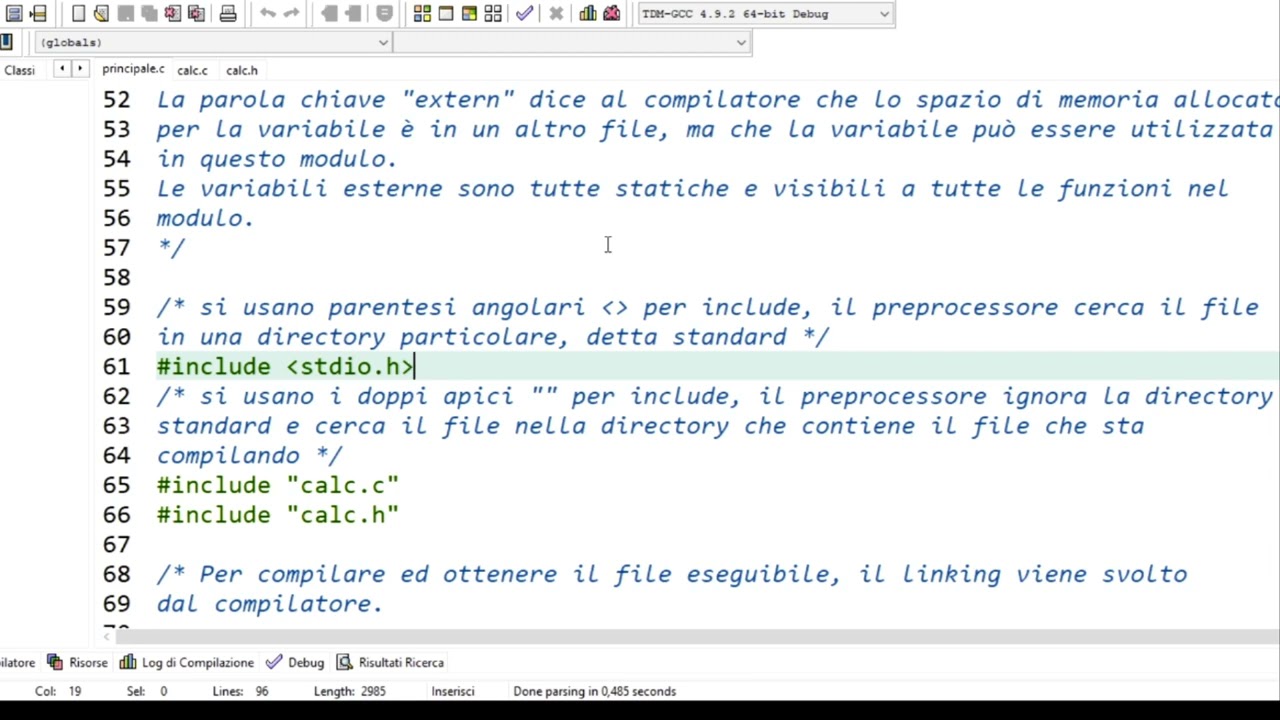Click the Compile and Run icon
Viewport: 1280px width, 720px height.
469,14
